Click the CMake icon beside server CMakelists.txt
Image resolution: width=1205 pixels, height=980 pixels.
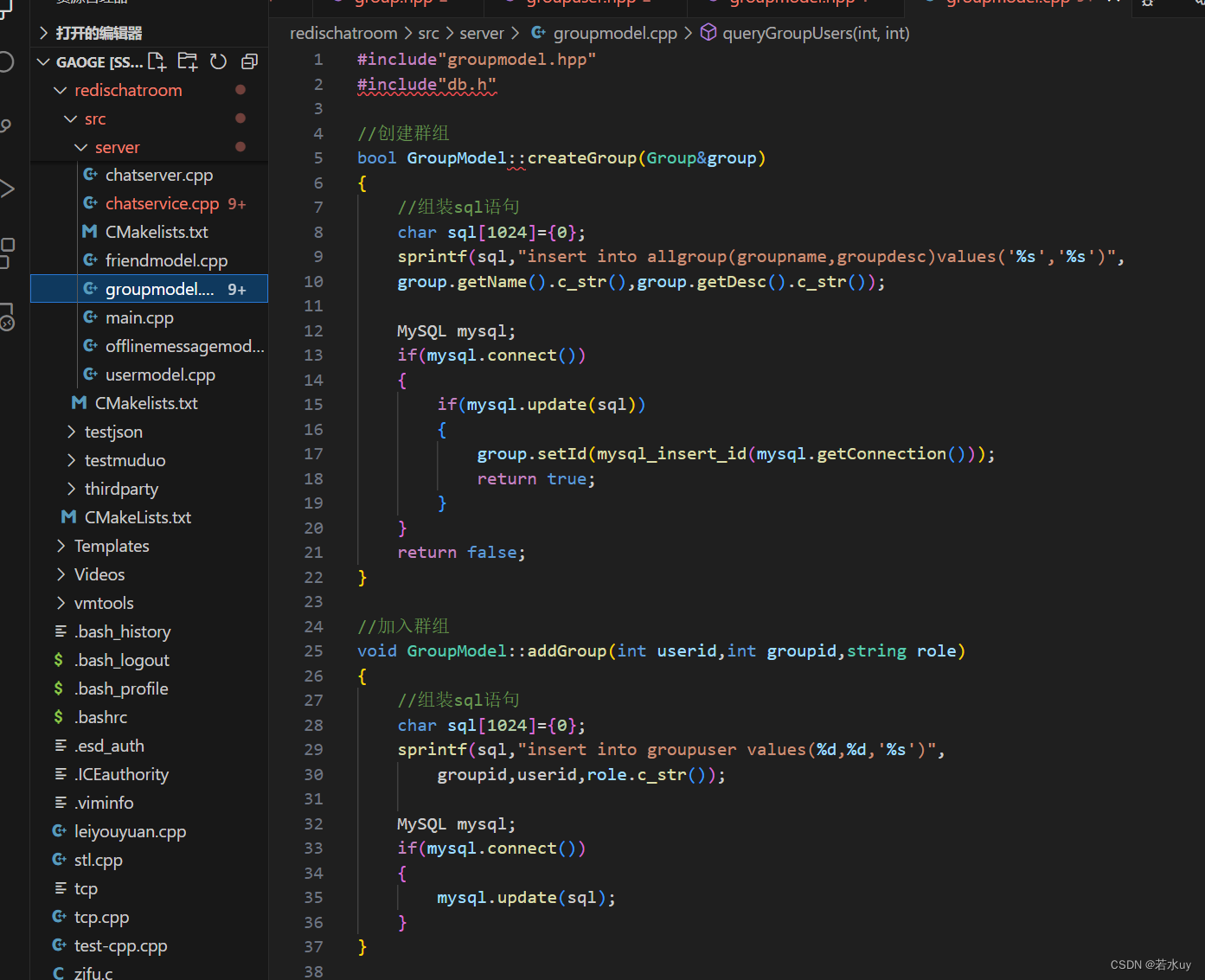click(89, 232)
